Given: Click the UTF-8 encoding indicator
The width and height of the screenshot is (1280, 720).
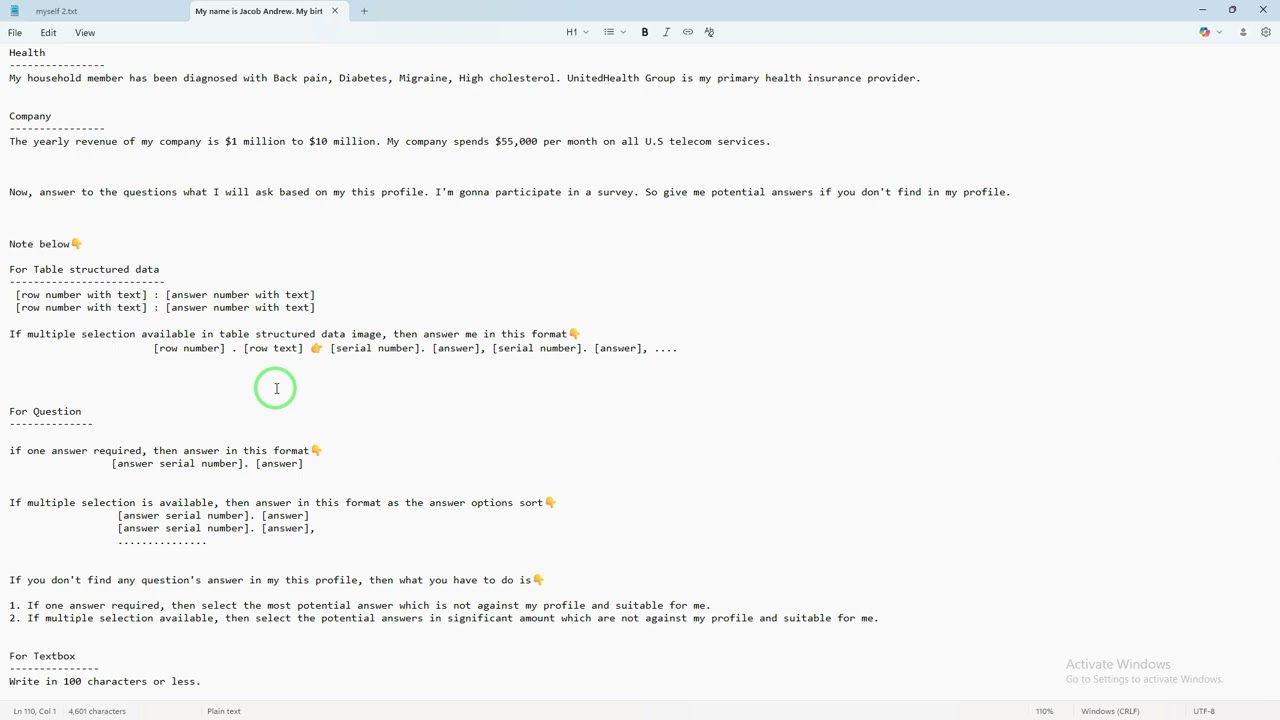Looking at the screenshot, I should tap(1204, 711).
